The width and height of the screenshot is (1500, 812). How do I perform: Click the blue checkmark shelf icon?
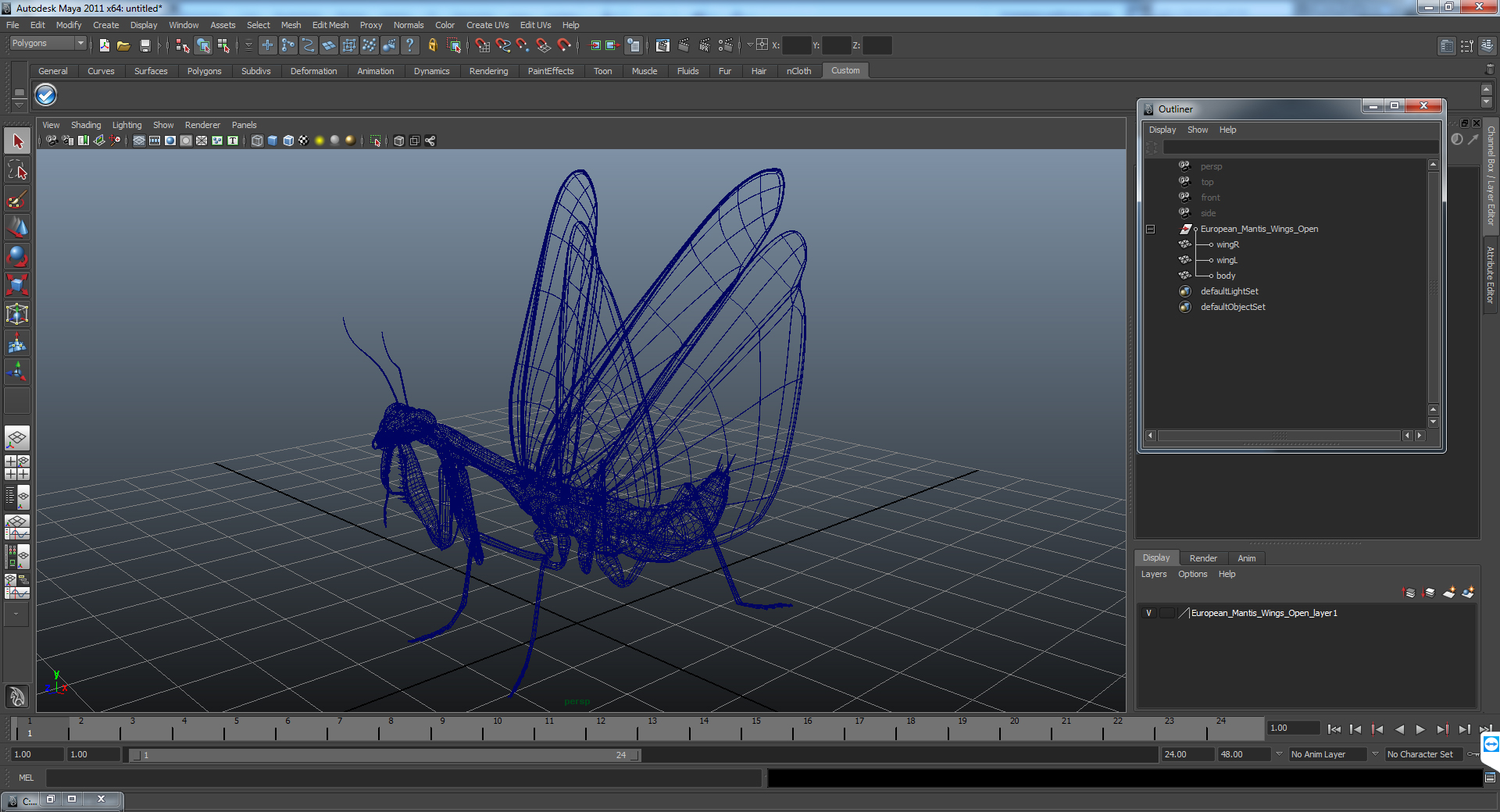click(x=46, y=95)
